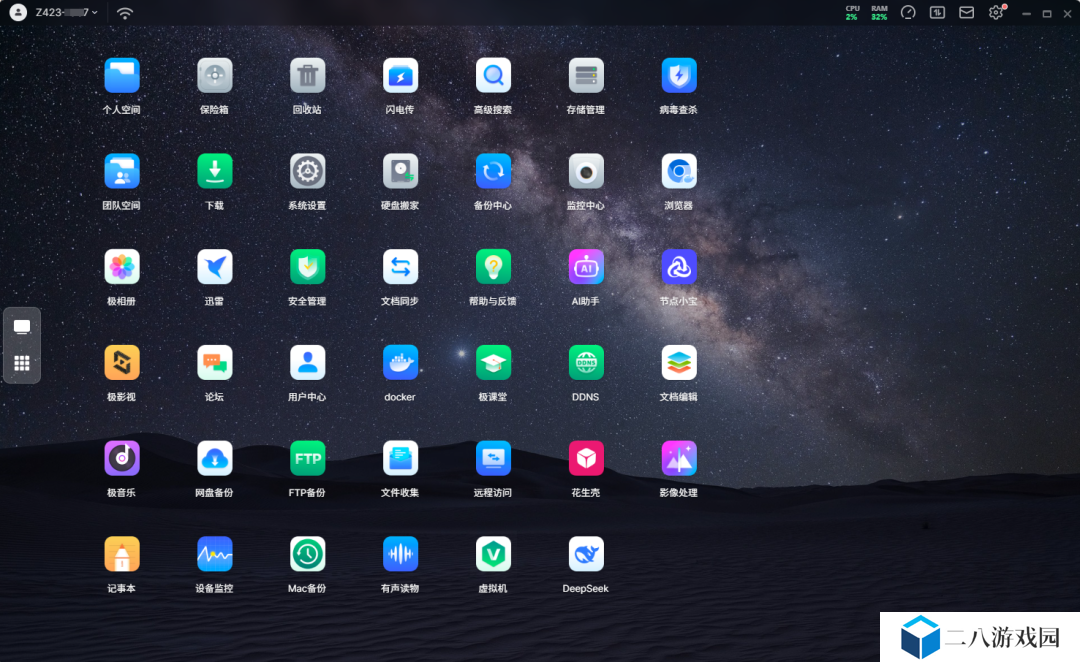
Task: Open the mail messages icon
Action: coord(966,12)
